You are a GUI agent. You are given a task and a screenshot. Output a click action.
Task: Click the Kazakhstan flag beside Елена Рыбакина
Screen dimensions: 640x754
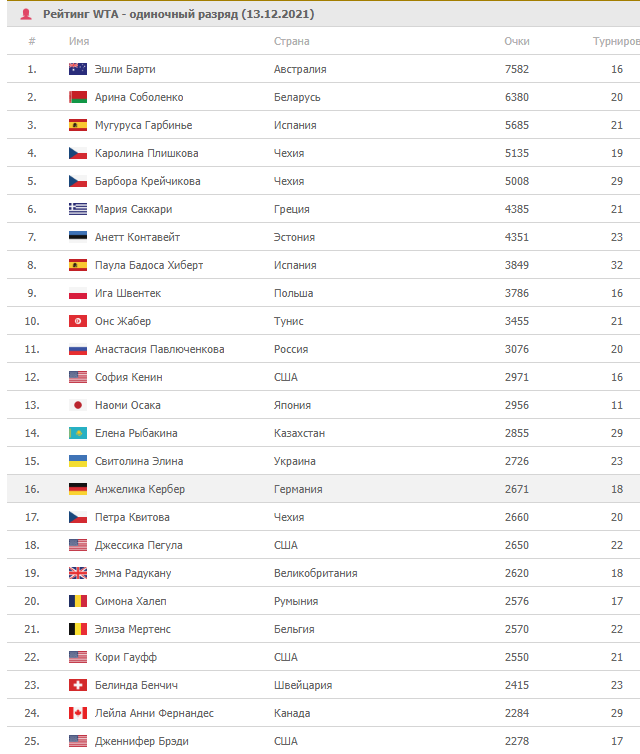point(78,433)
